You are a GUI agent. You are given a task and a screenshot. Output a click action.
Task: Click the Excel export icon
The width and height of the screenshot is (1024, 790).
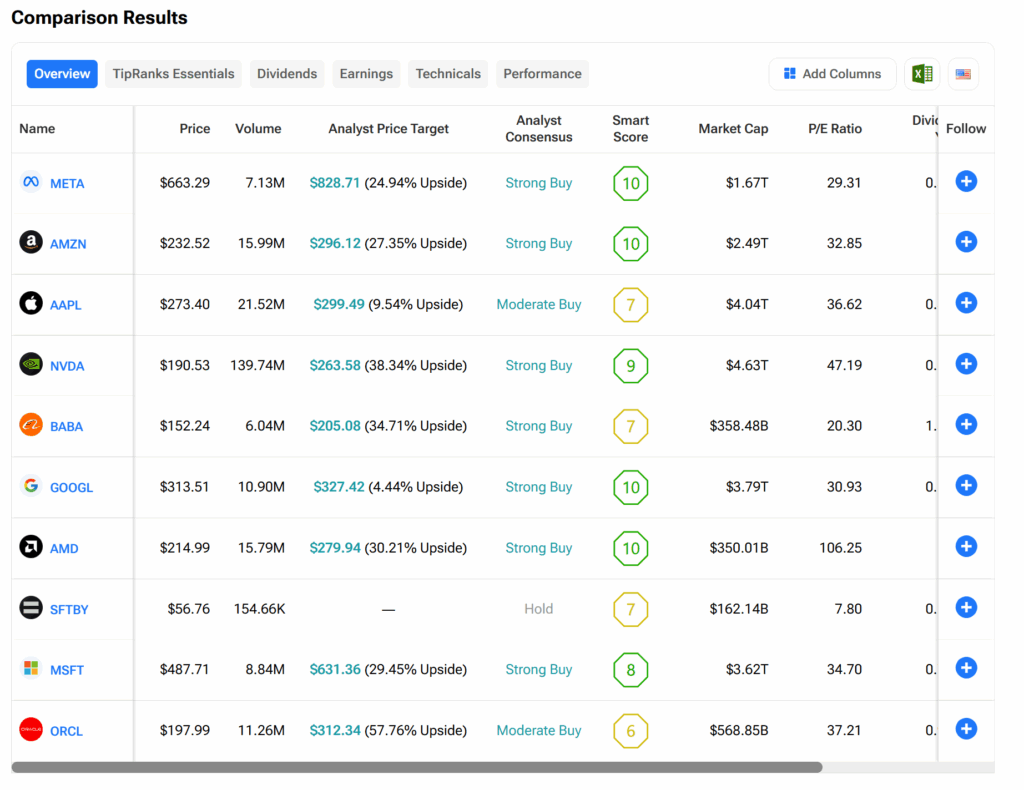coord(921,74)
